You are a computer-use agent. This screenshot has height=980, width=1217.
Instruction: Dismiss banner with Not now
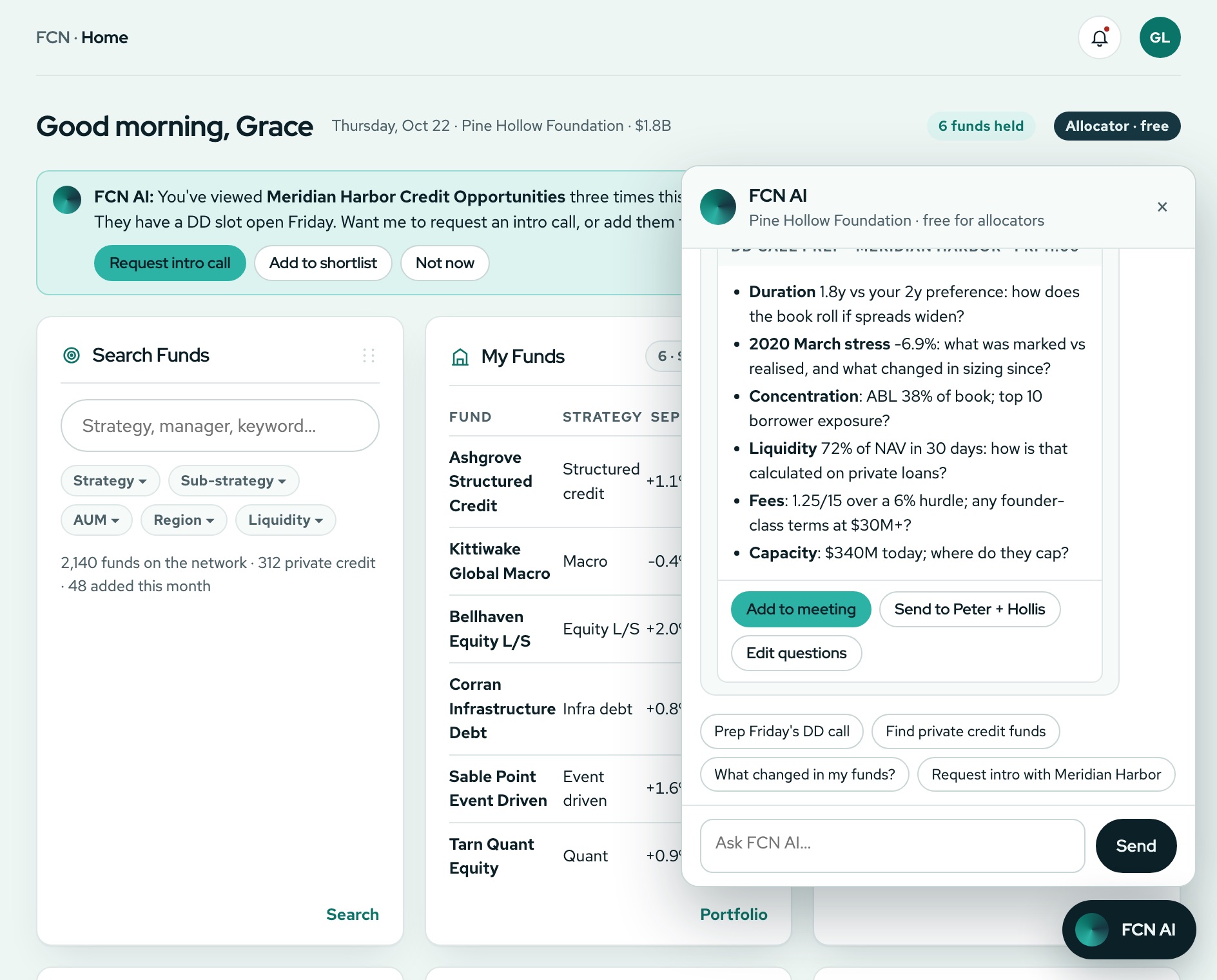[x=445, y=263]
